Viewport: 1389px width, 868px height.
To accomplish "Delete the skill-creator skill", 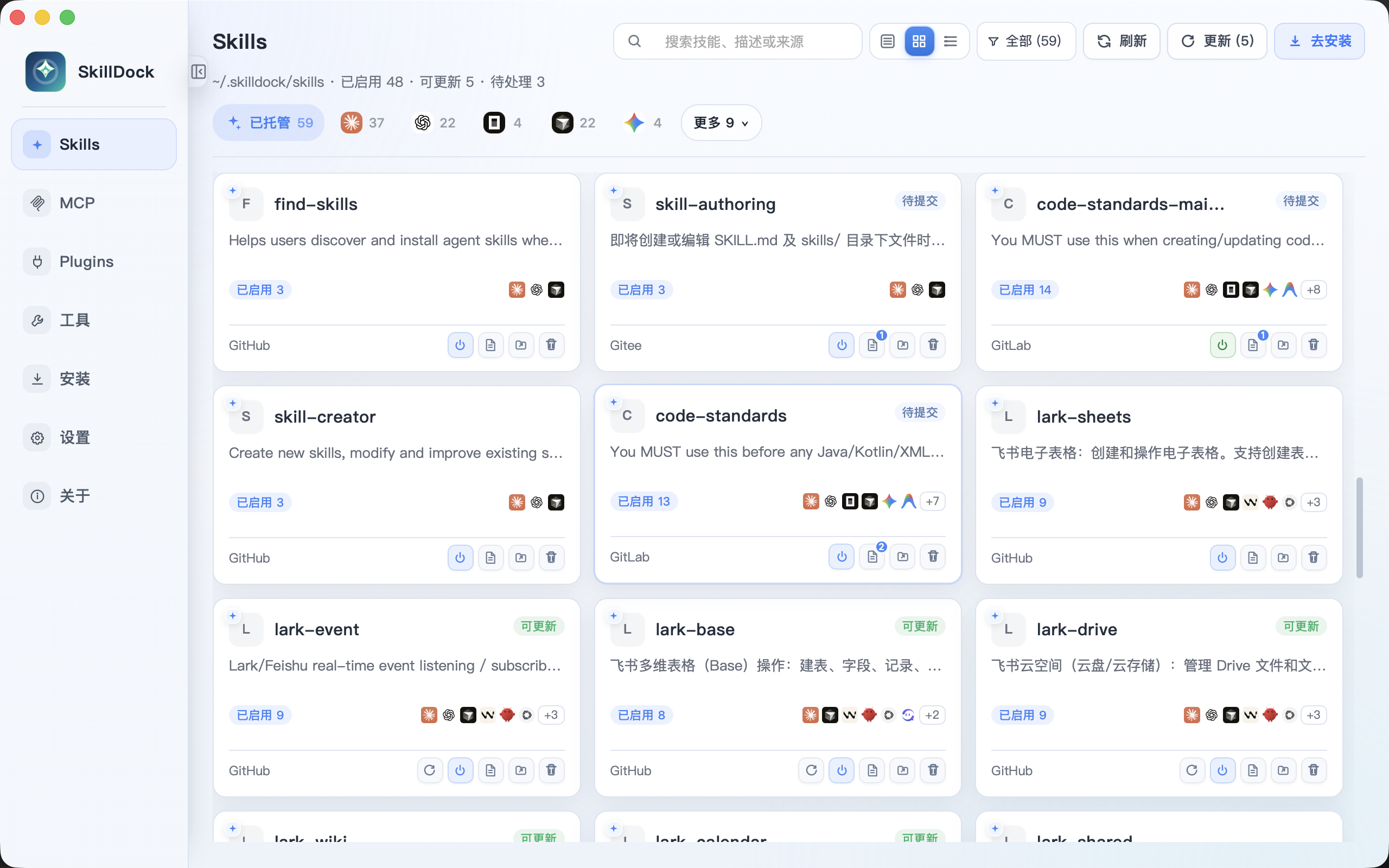I will 551,558.
